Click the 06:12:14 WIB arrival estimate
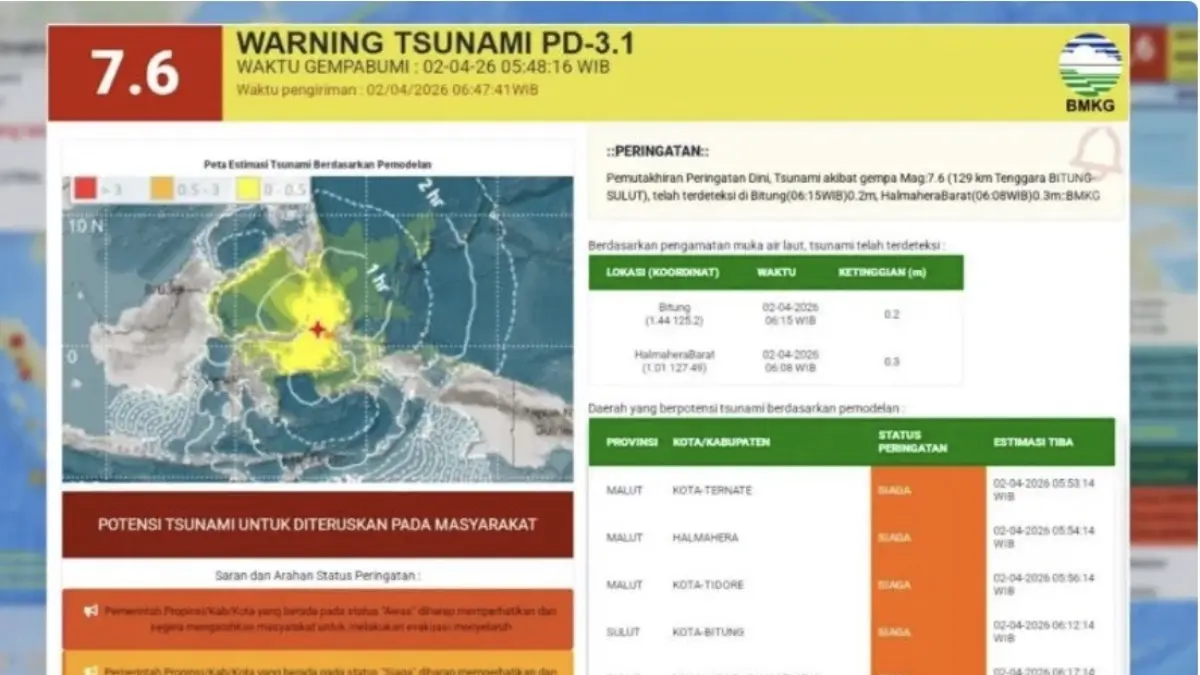The image size is (1200, 675). (1043, 631)
